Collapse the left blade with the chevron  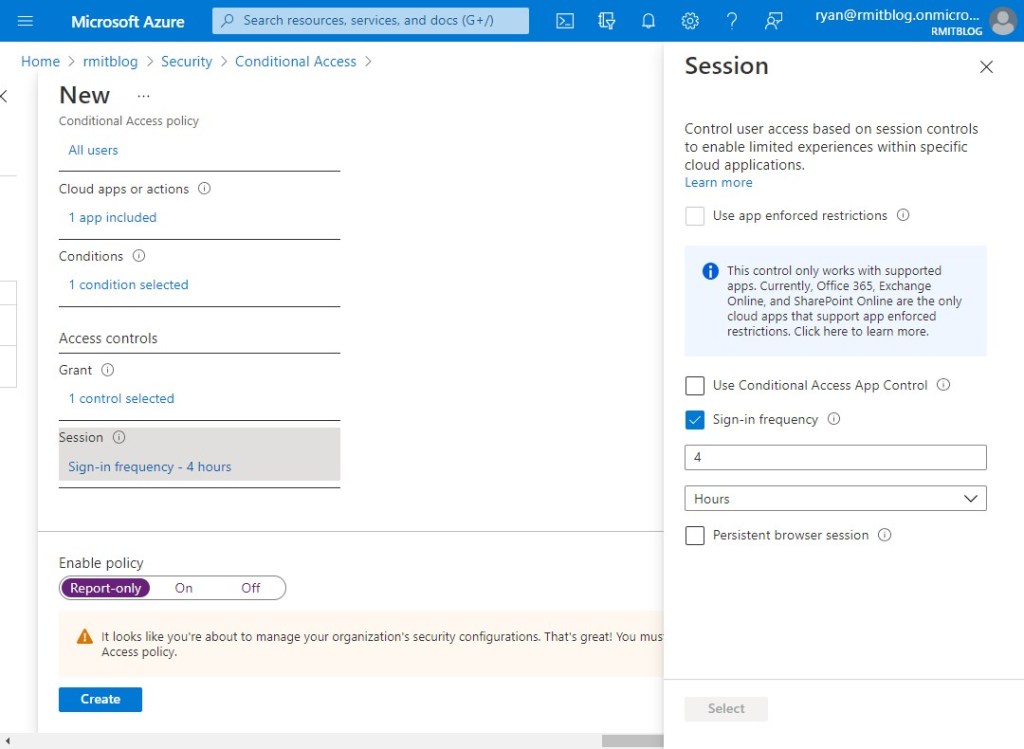4,97
